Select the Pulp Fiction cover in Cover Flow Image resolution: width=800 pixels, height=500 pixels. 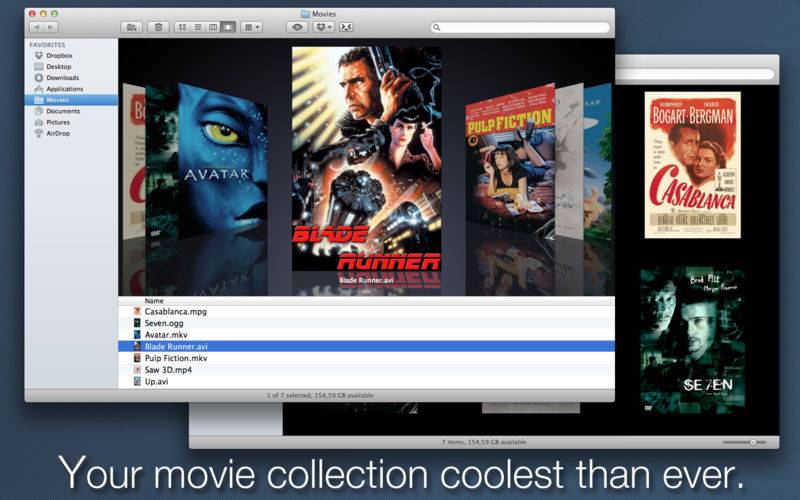[510, 161]
